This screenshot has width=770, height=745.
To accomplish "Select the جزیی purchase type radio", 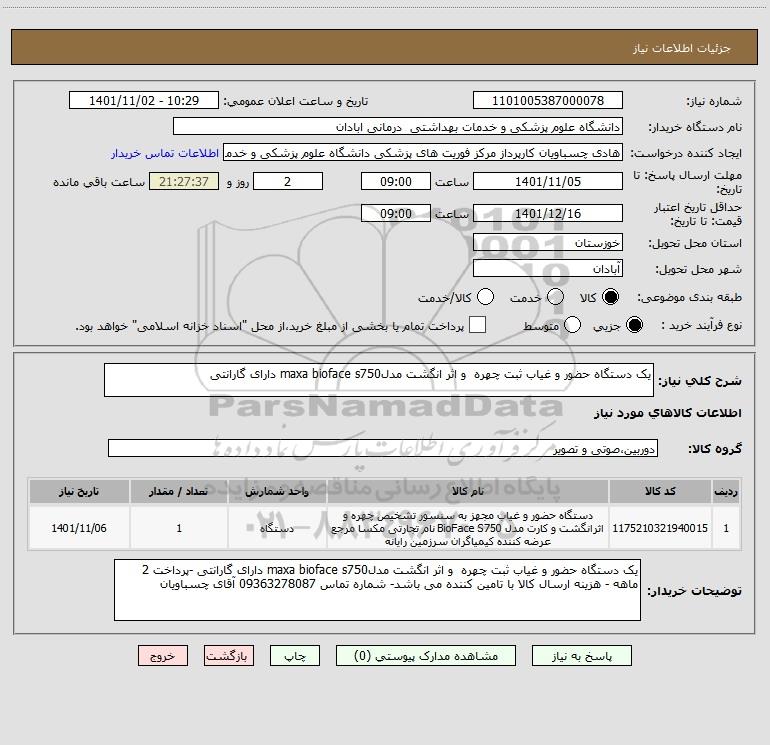I will [x=634, y=325].
